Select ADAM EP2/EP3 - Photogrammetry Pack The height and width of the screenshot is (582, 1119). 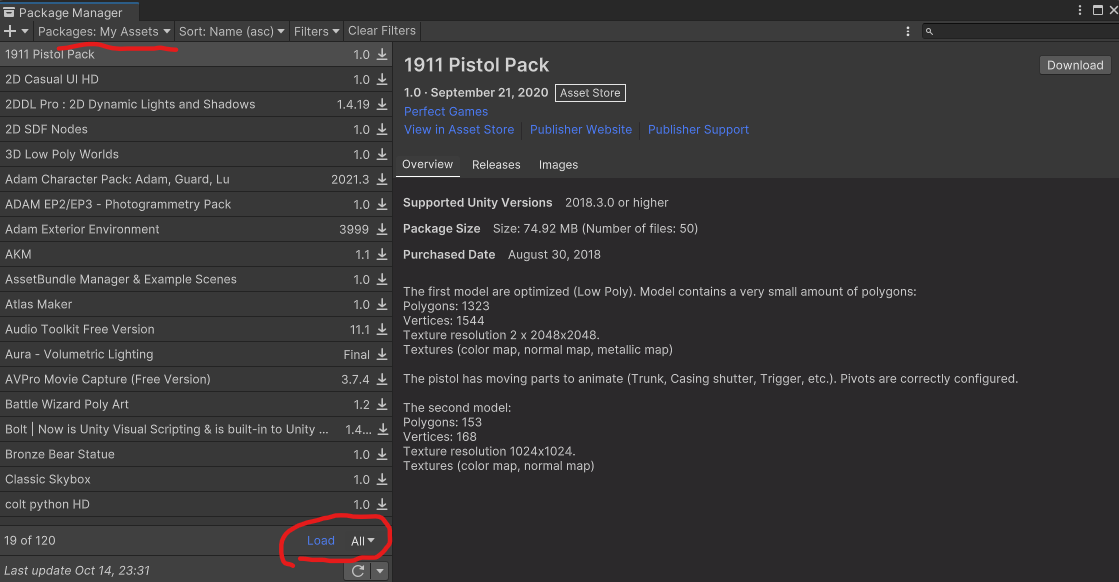point(196,204)
